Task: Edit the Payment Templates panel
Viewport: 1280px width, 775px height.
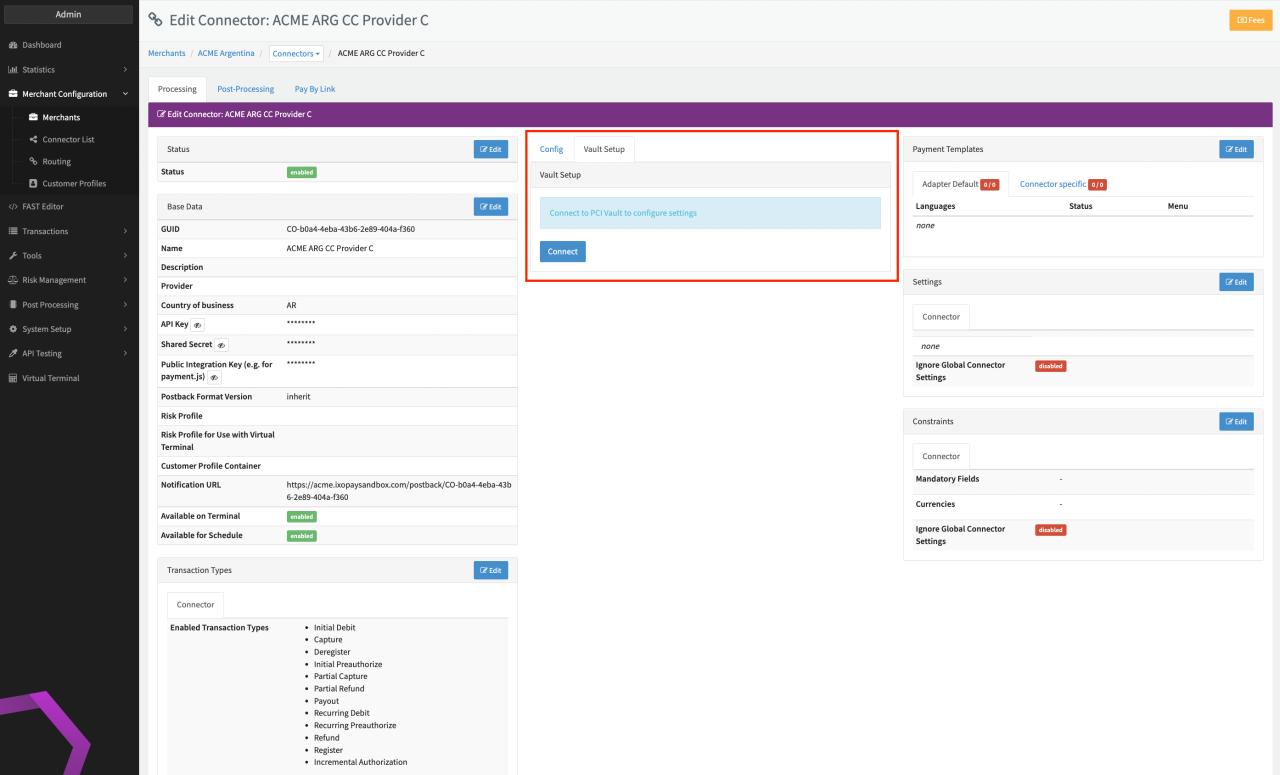Action: 1236,149
